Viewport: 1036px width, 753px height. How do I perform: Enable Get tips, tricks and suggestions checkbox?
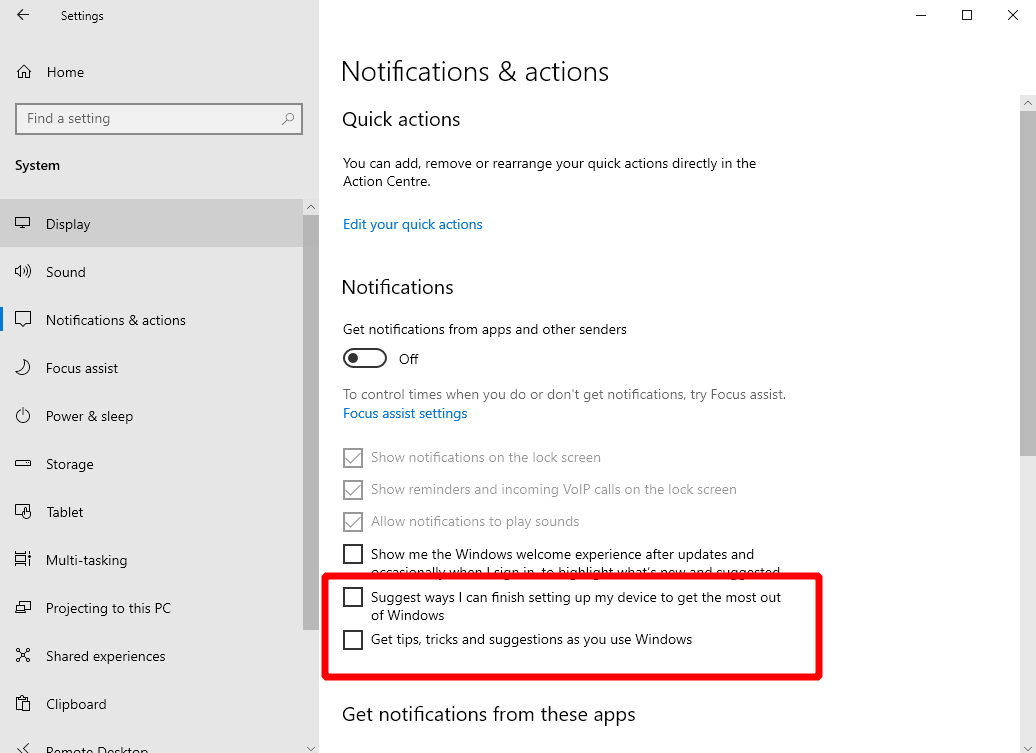(x=353, y=639)
